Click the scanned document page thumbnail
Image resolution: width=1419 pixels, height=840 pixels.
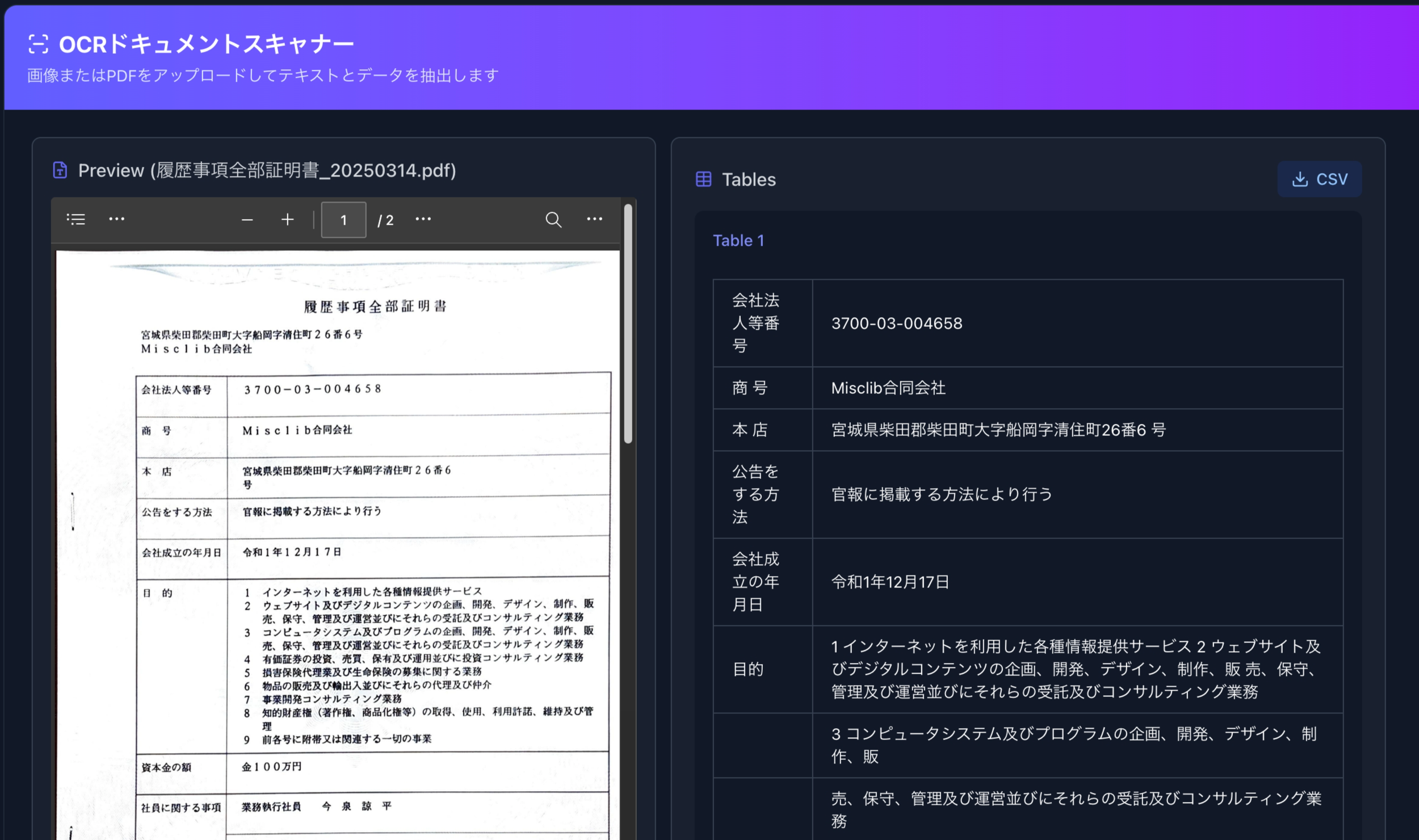coord(337,539)
